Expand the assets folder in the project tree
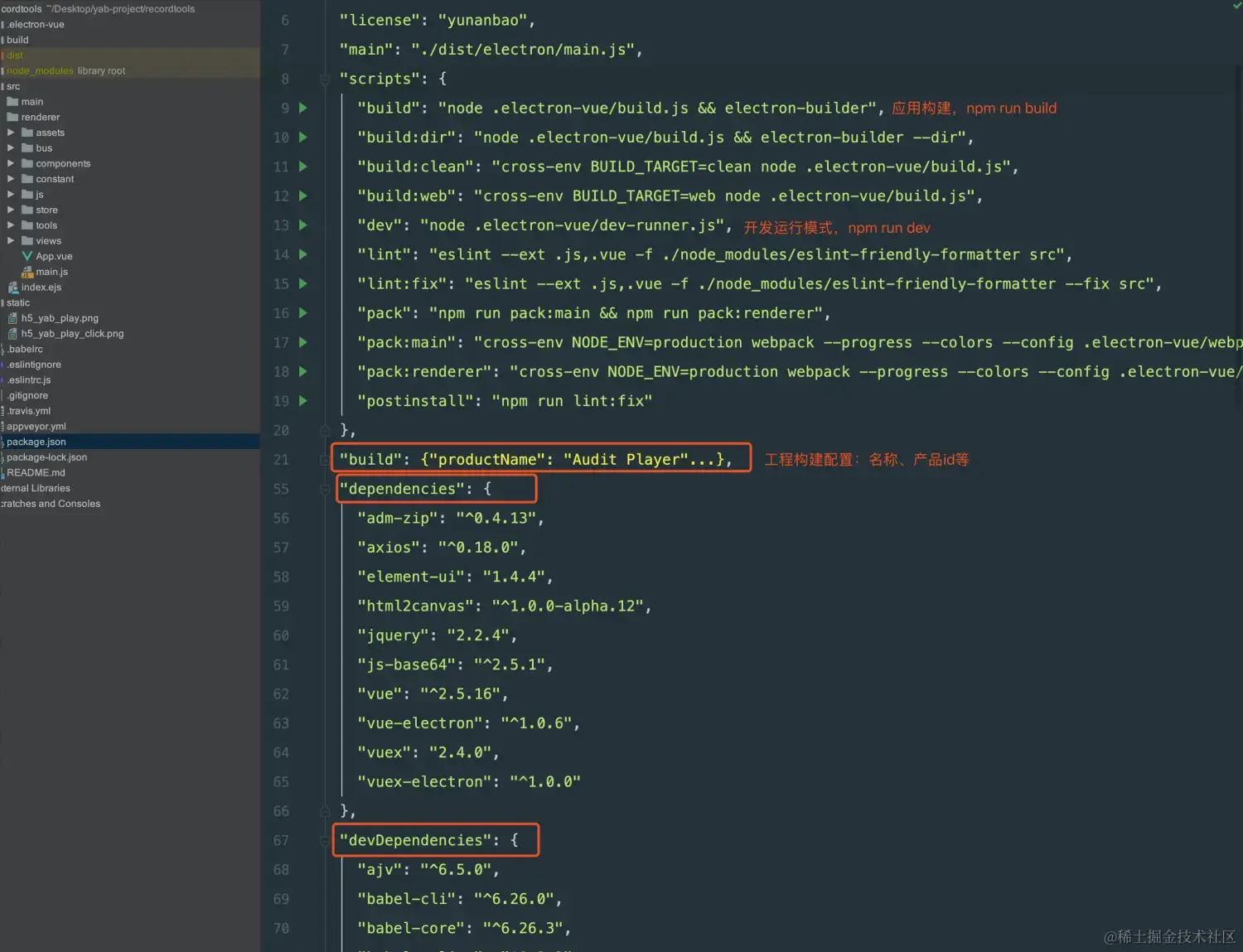The height and width of the screenshot is (952, 1243). coord(11,133)
